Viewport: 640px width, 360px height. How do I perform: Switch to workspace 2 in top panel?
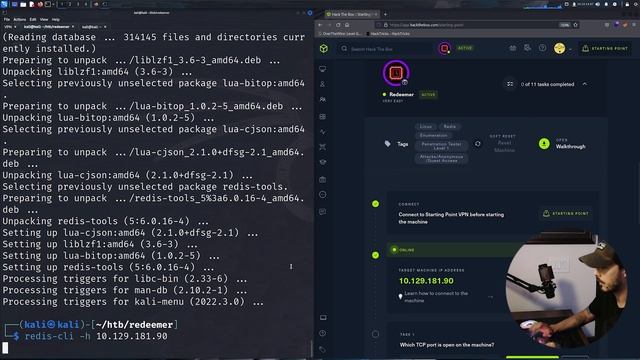(70, 4)
